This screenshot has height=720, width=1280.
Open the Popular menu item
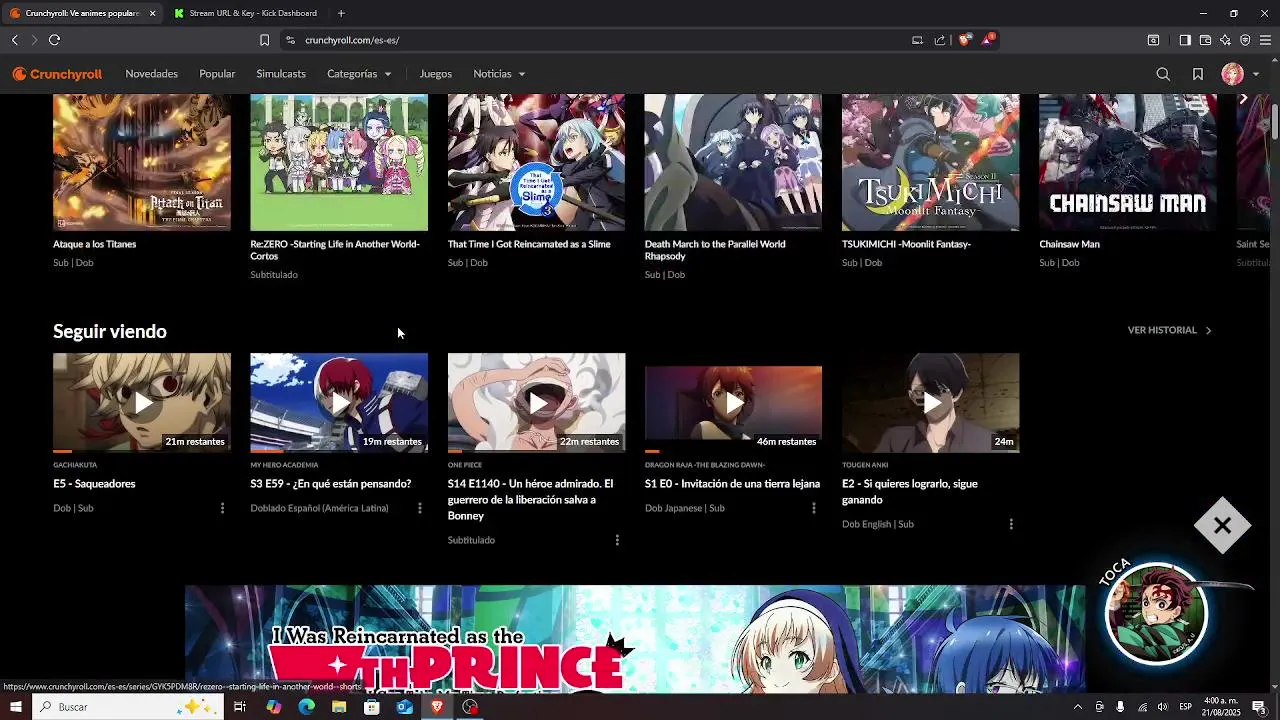coord(217,74)
